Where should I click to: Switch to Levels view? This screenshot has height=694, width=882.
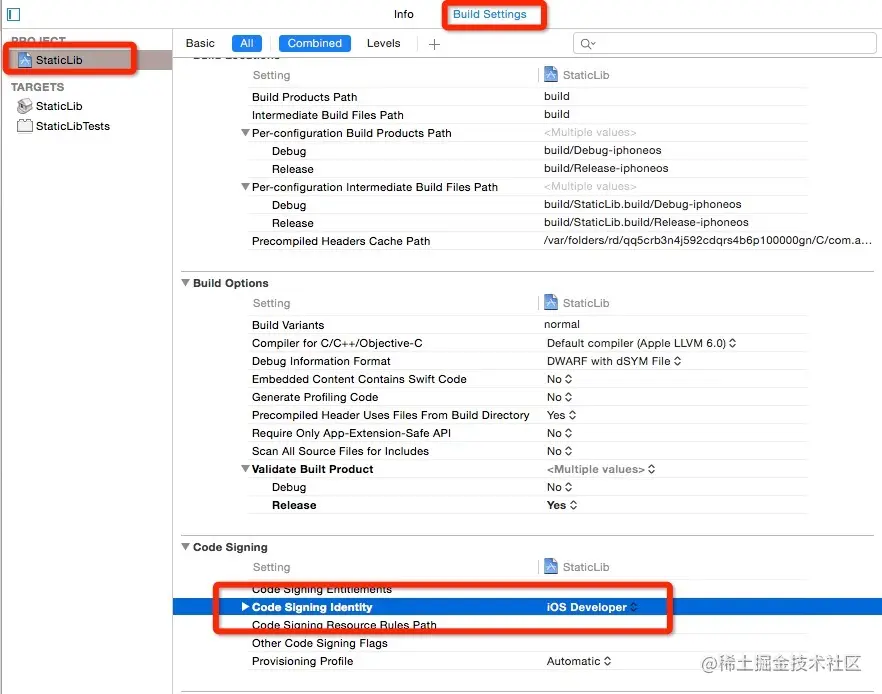click(383, 43)
